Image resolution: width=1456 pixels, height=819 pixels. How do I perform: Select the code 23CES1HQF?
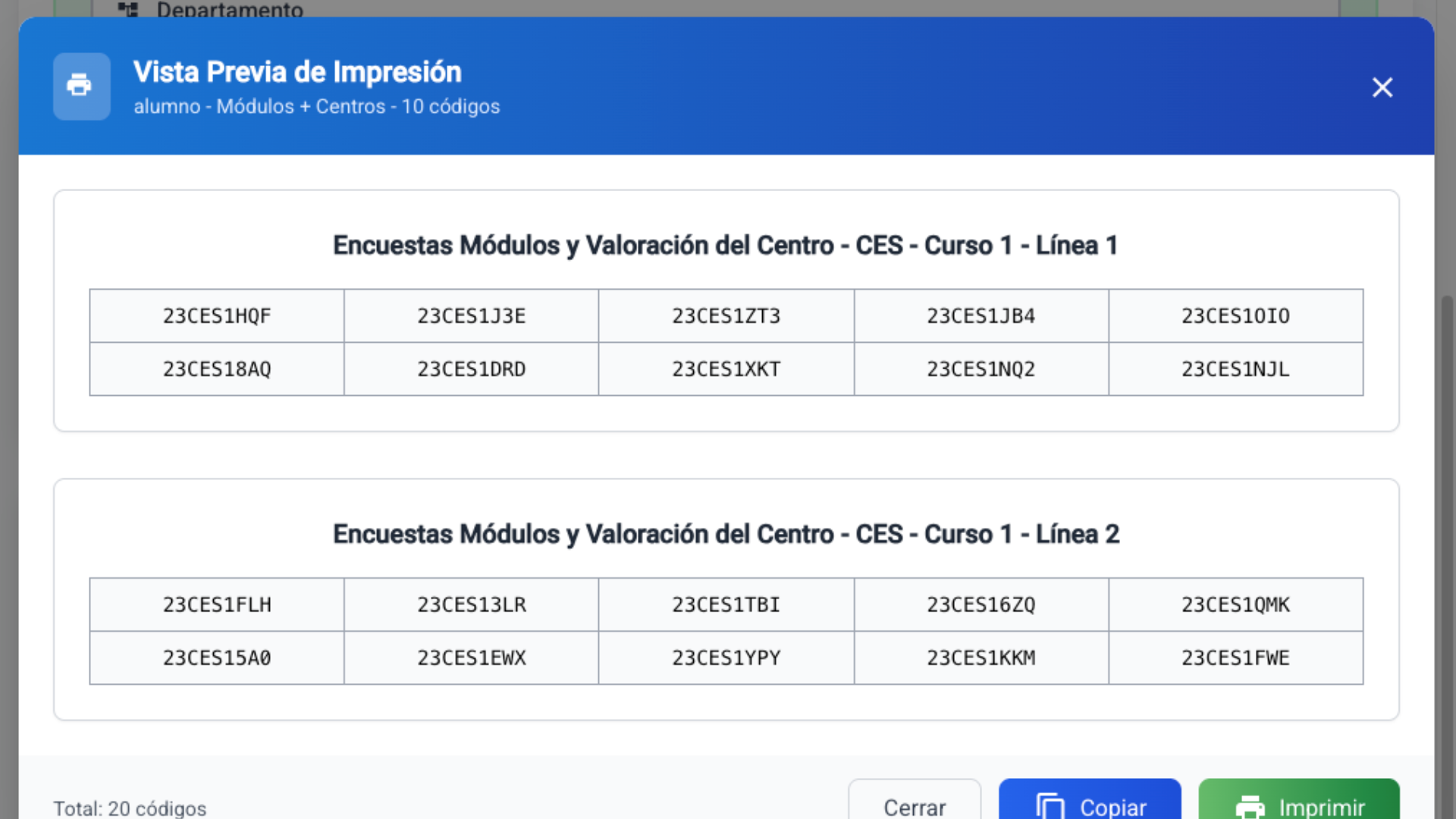pyautogui.click(x=216, y=315)
